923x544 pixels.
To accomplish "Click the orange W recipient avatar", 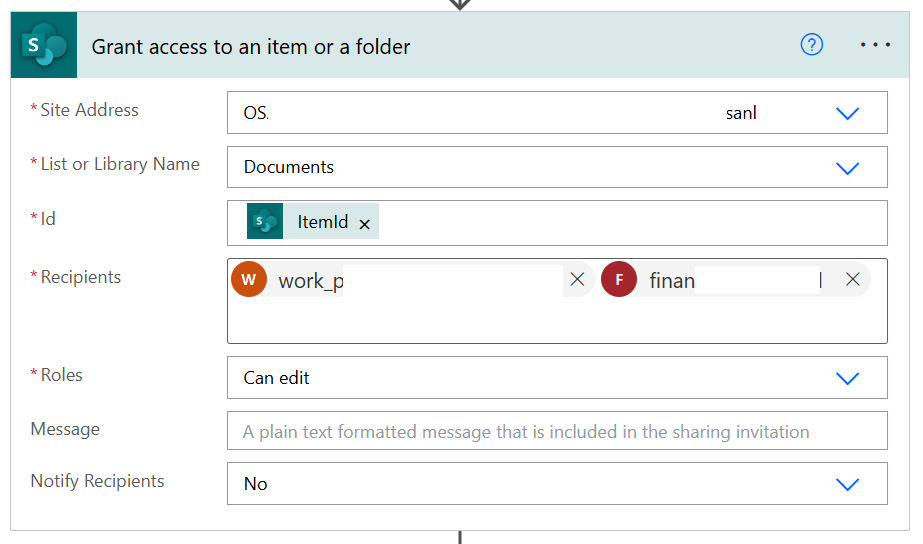I will [249, 280].
